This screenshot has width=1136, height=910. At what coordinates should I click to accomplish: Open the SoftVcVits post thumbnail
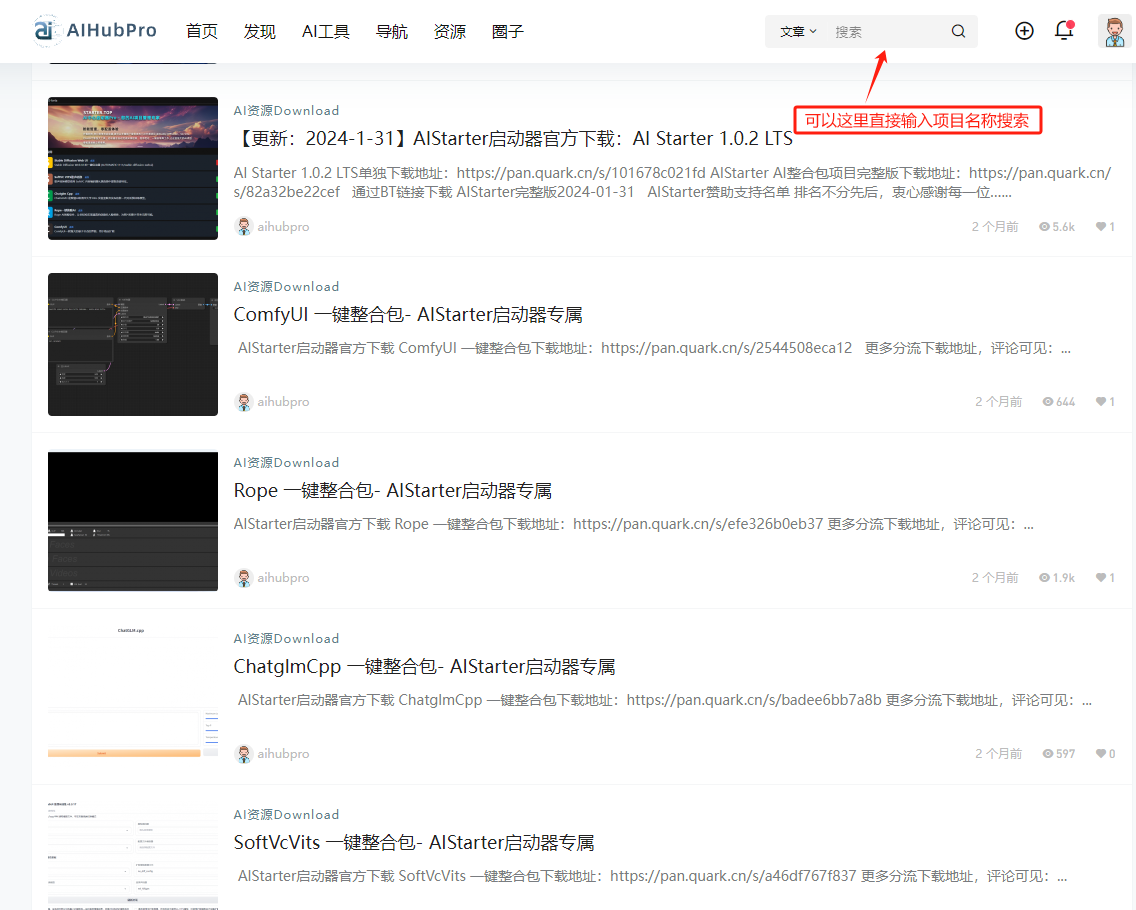133,854
